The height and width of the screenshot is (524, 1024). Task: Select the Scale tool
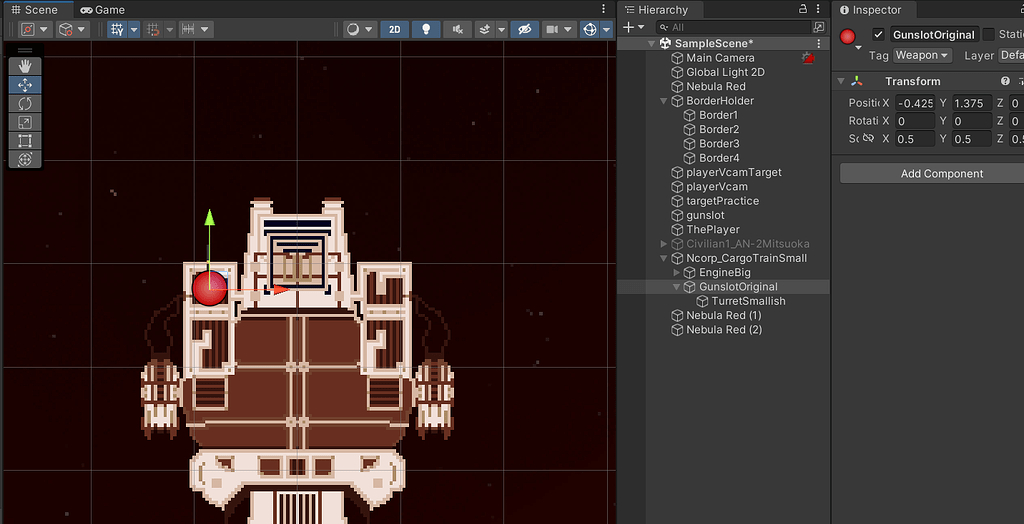click(x=25, y=122)
